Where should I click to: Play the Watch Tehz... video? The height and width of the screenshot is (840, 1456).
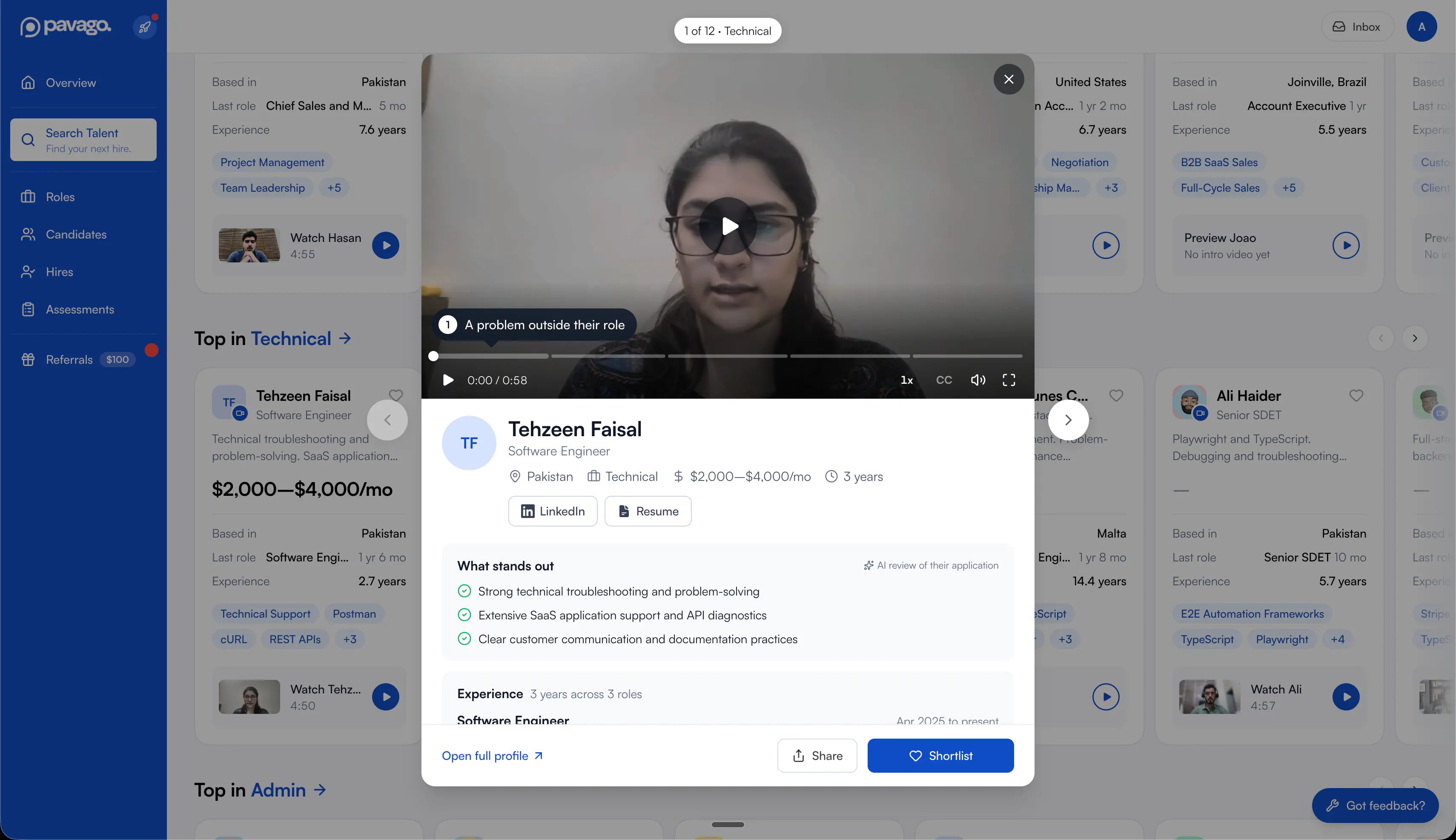386,697
